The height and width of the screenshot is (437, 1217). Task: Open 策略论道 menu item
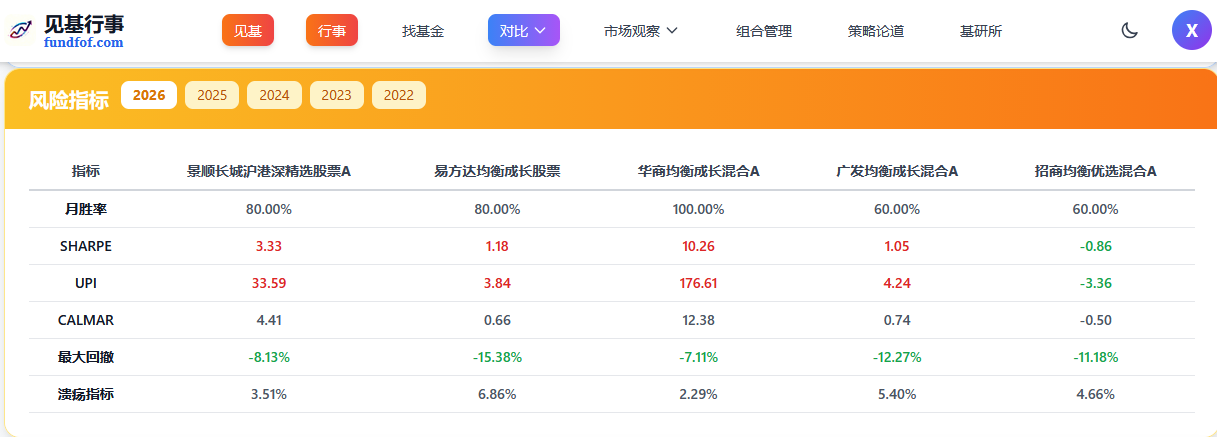tap(876, 31)
